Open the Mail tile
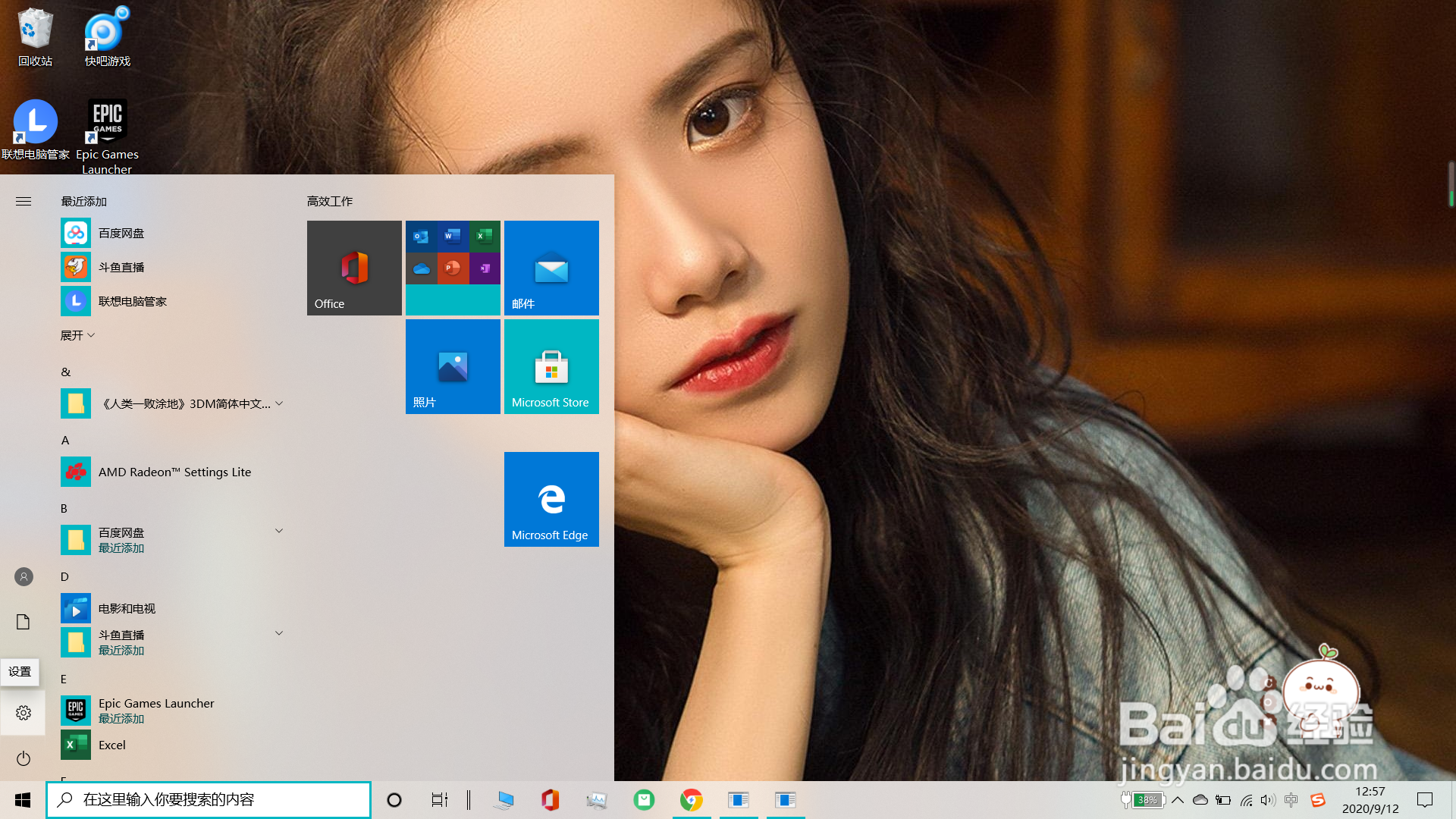 click(x=551, y=268)
